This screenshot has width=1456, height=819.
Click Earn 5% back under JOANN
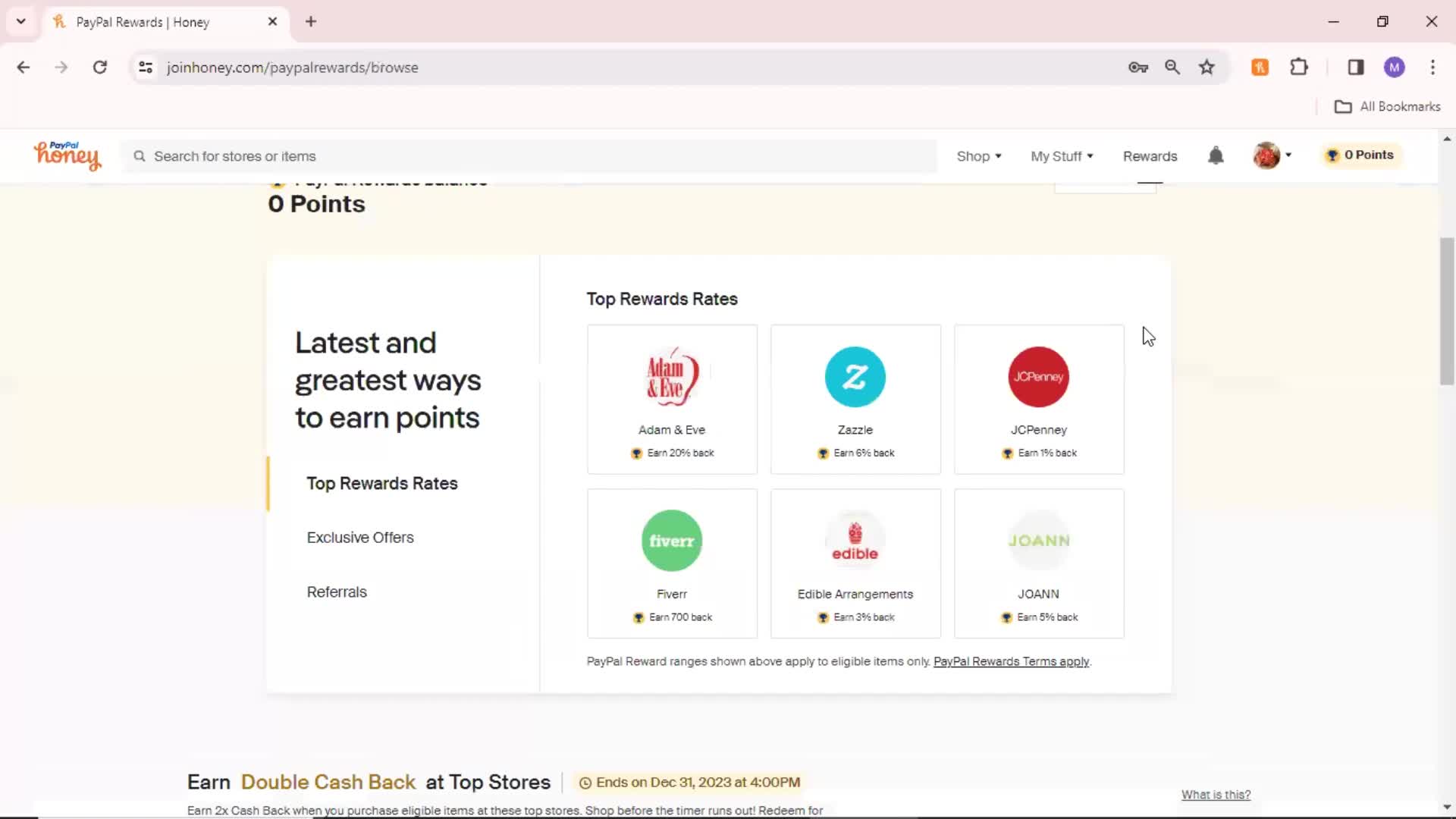1039,617
